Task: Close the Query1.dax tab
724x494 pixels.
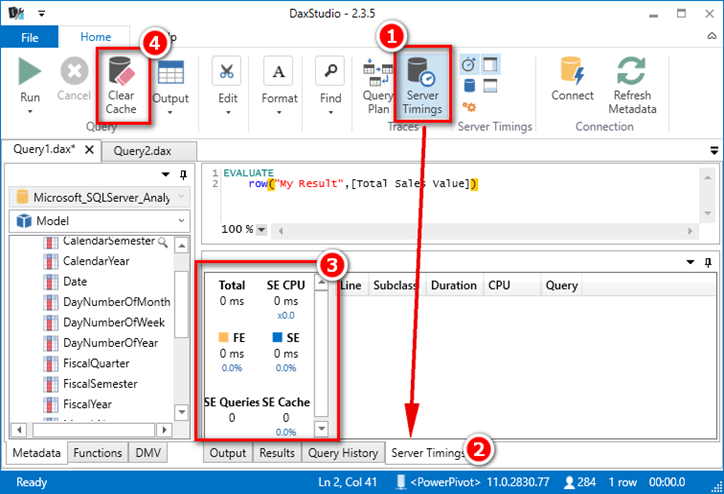Action: pos(90,150)
